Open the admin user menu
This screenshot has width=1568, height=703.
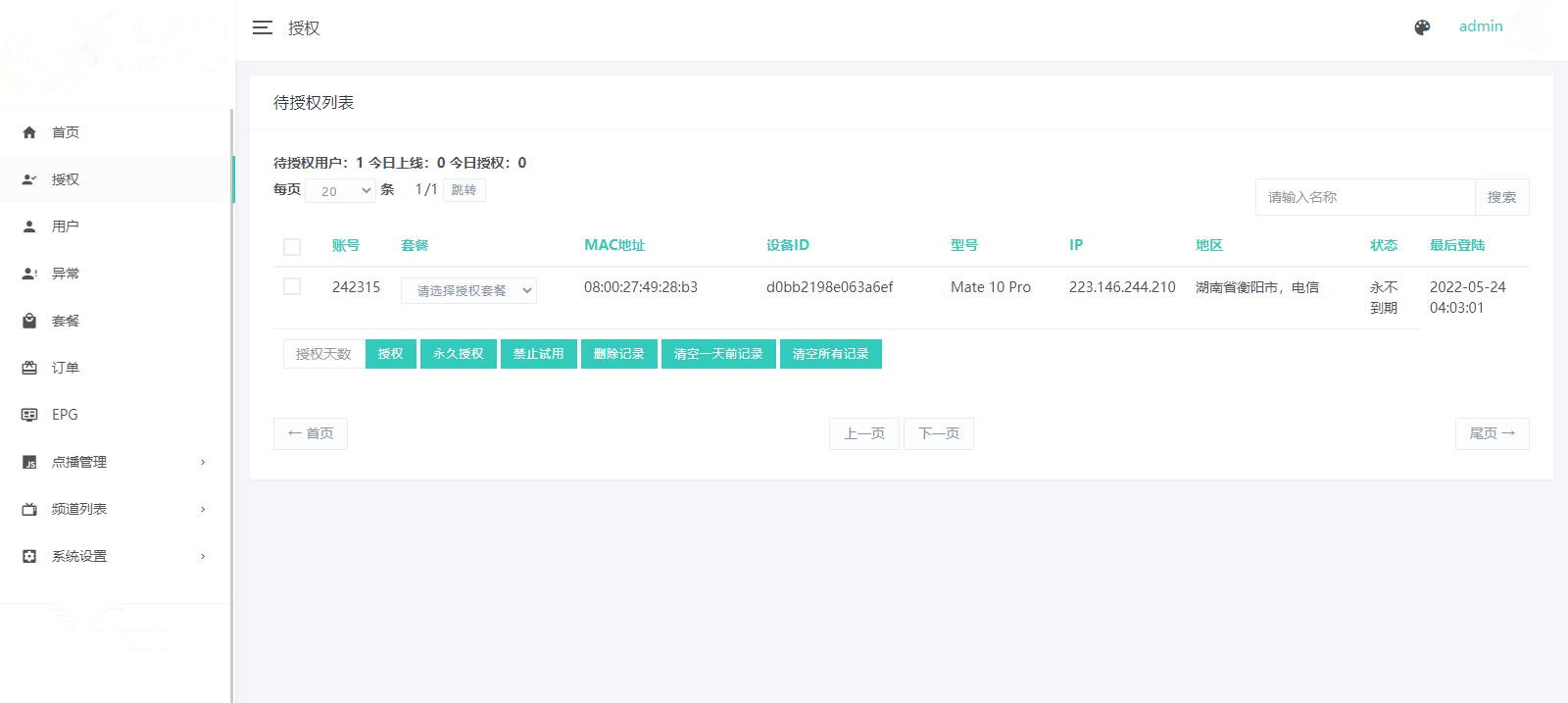pos(1481,26)
